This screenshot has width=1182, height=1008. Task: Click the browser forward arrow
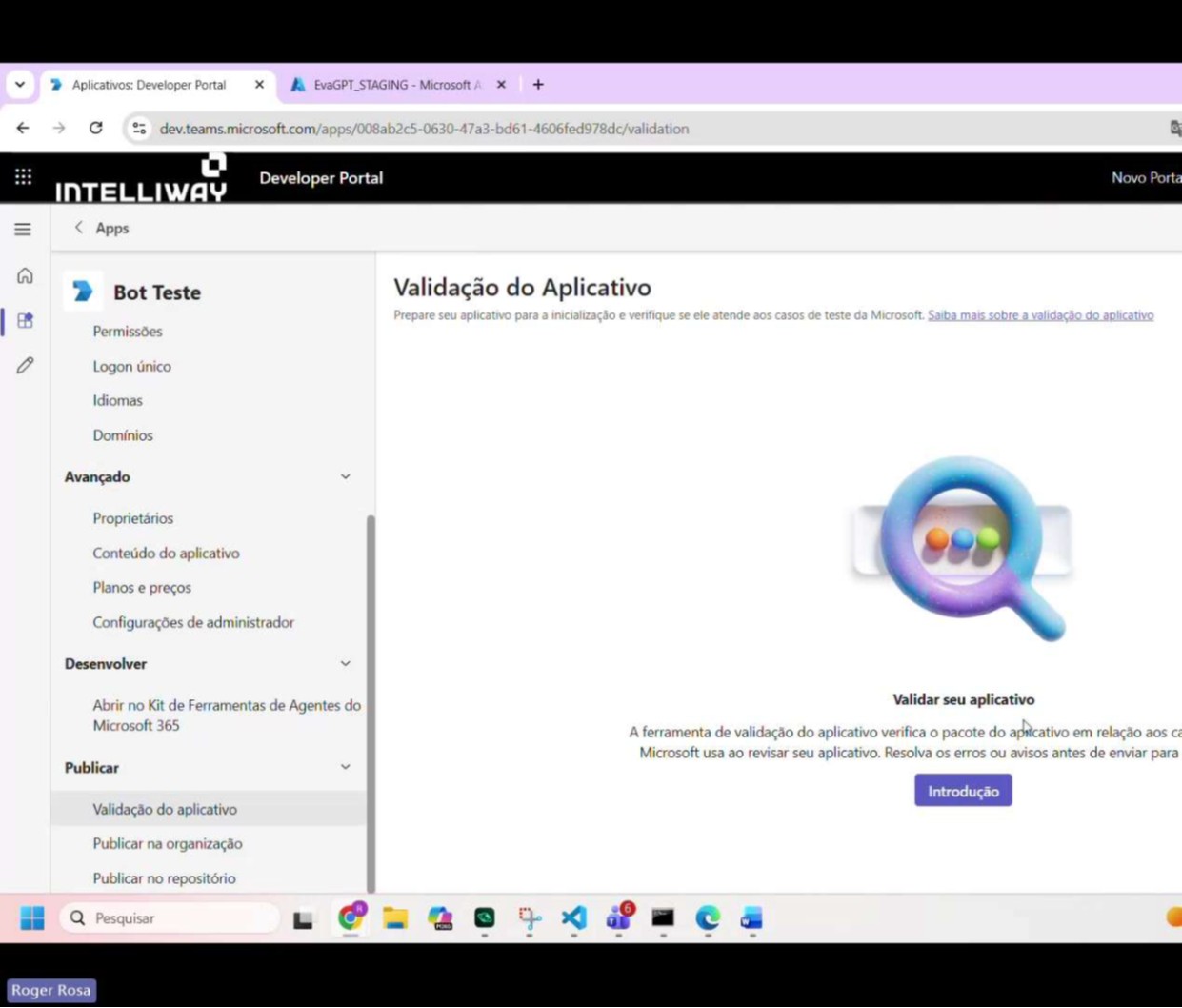pos(59,128)
